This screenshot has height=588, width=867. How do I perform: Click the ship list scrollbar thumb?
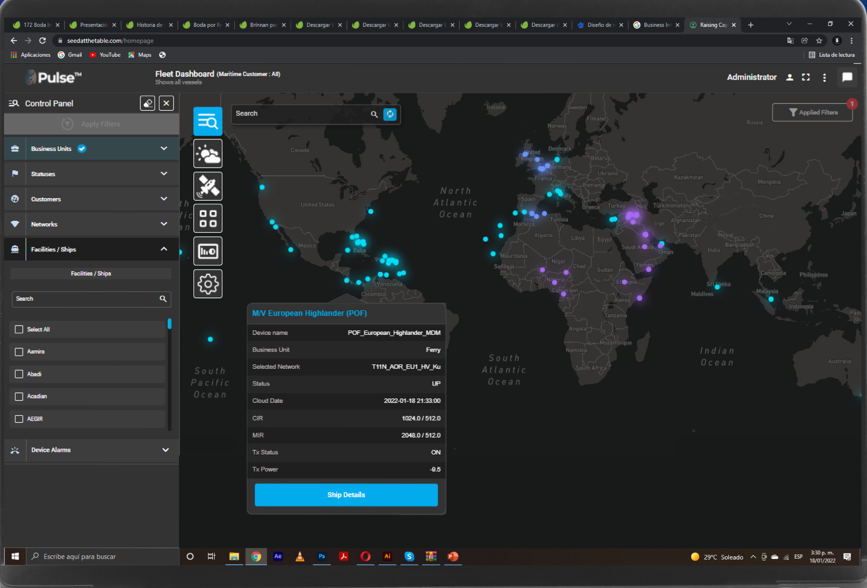coord(169,324)
